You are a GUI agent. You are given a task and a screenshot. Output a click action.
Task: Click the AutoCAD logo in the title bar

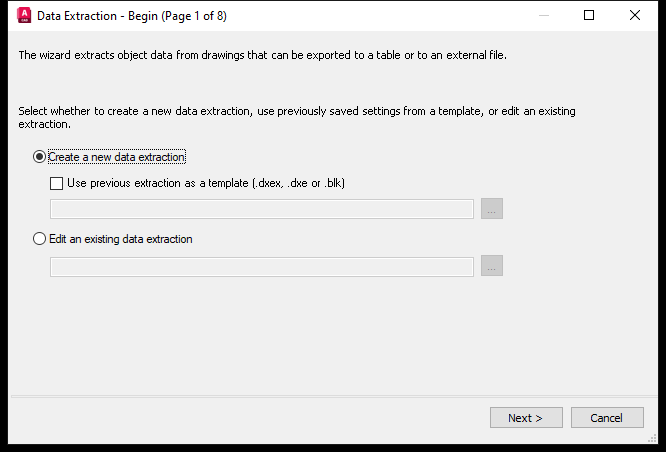24,15
